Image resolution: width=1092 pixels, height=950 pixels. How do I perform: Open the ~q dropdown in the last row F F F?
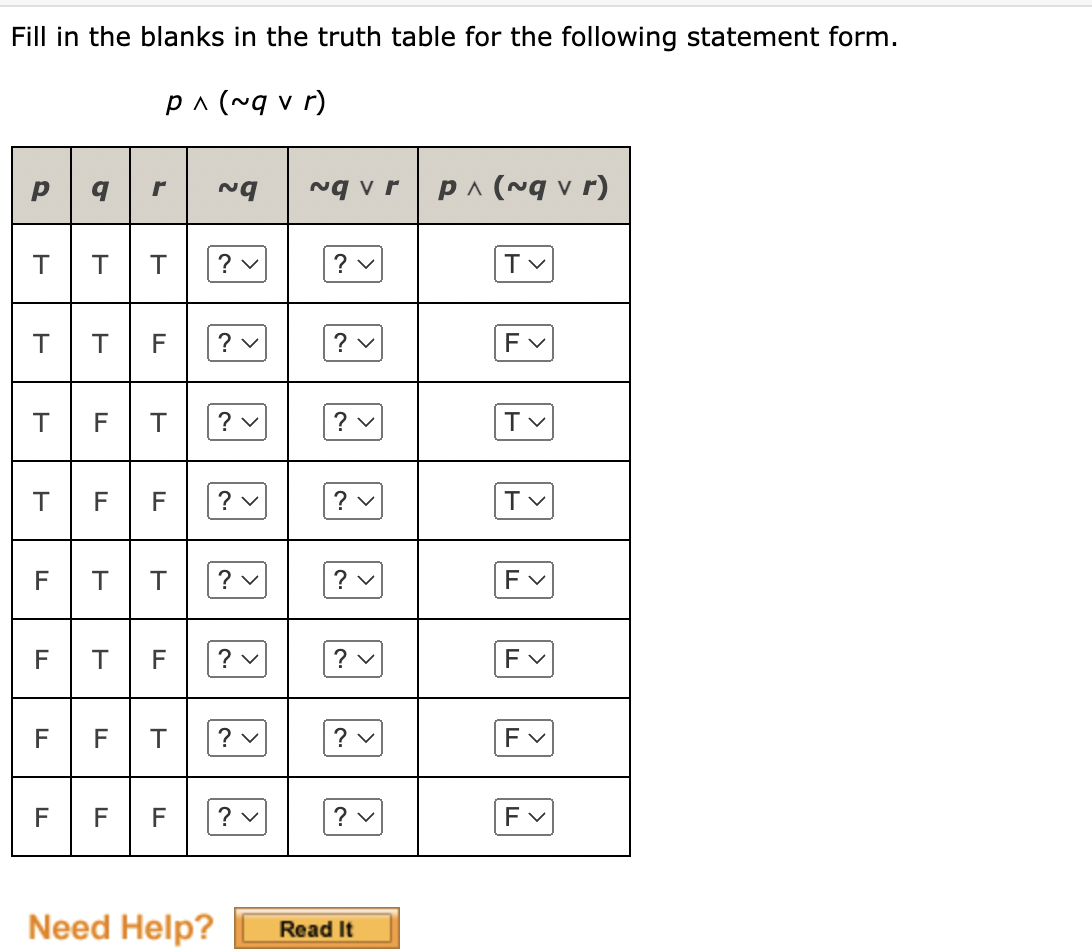[237, 816]
